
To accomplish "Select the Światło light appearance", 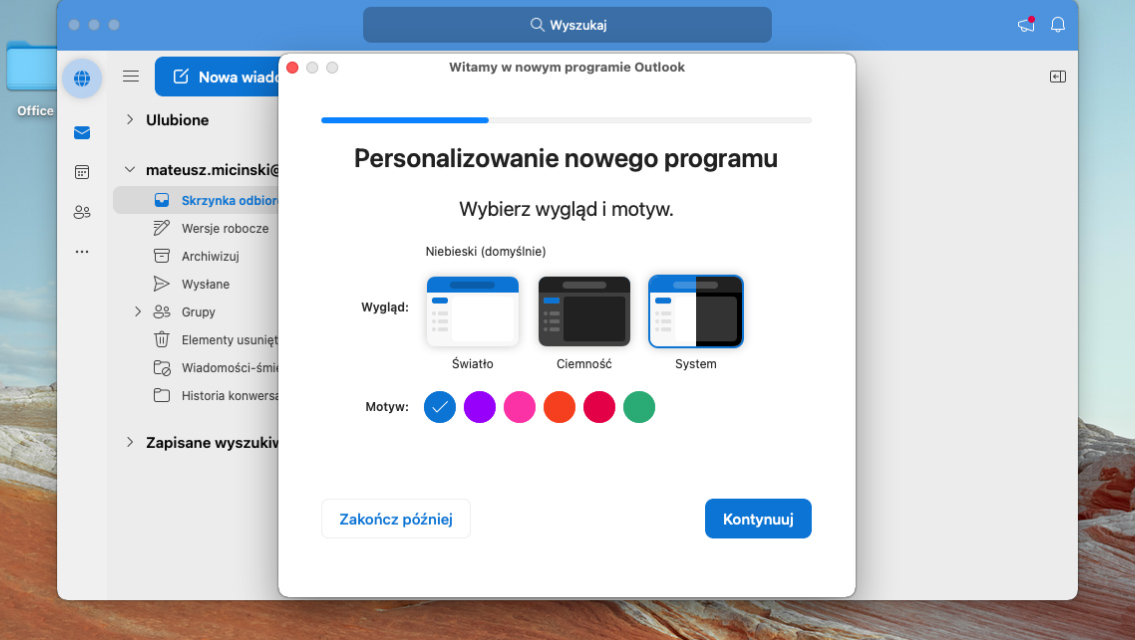I will pos(473,311).
